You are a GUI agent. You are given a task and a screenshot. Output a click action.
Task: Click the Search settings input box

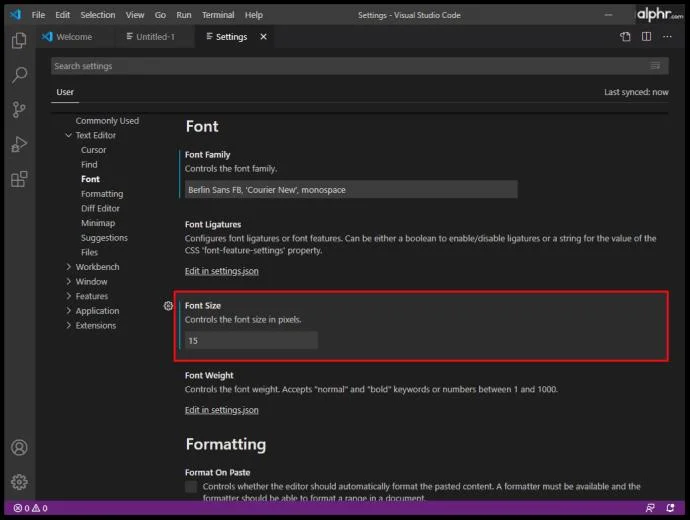360,66
